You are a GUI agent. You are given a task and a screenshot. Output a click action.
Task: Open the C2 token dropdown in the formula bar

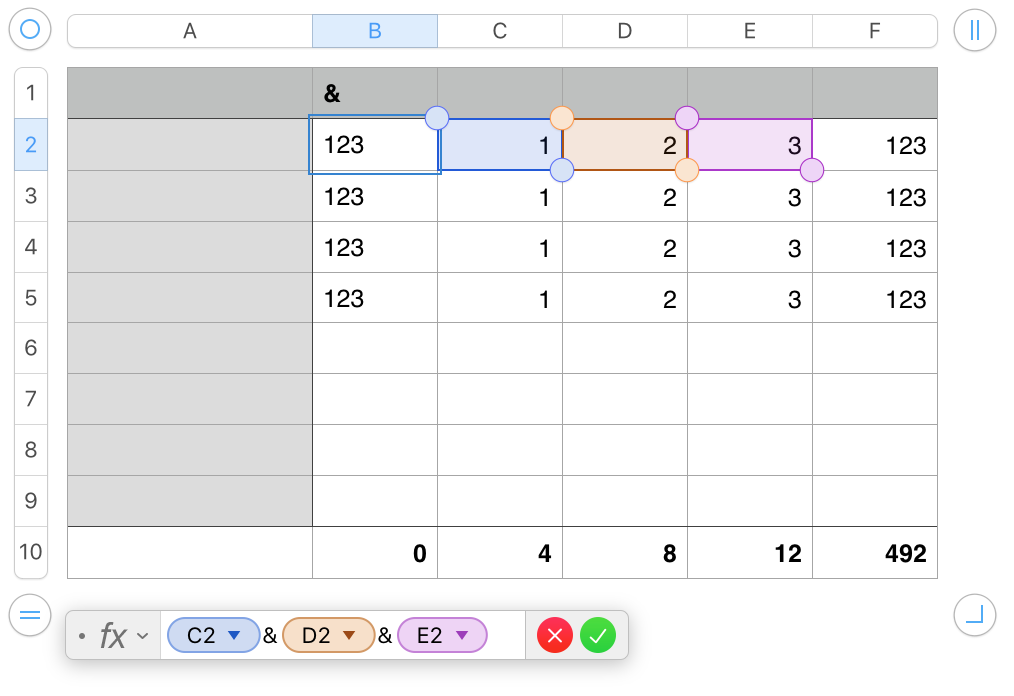[232, 635]
